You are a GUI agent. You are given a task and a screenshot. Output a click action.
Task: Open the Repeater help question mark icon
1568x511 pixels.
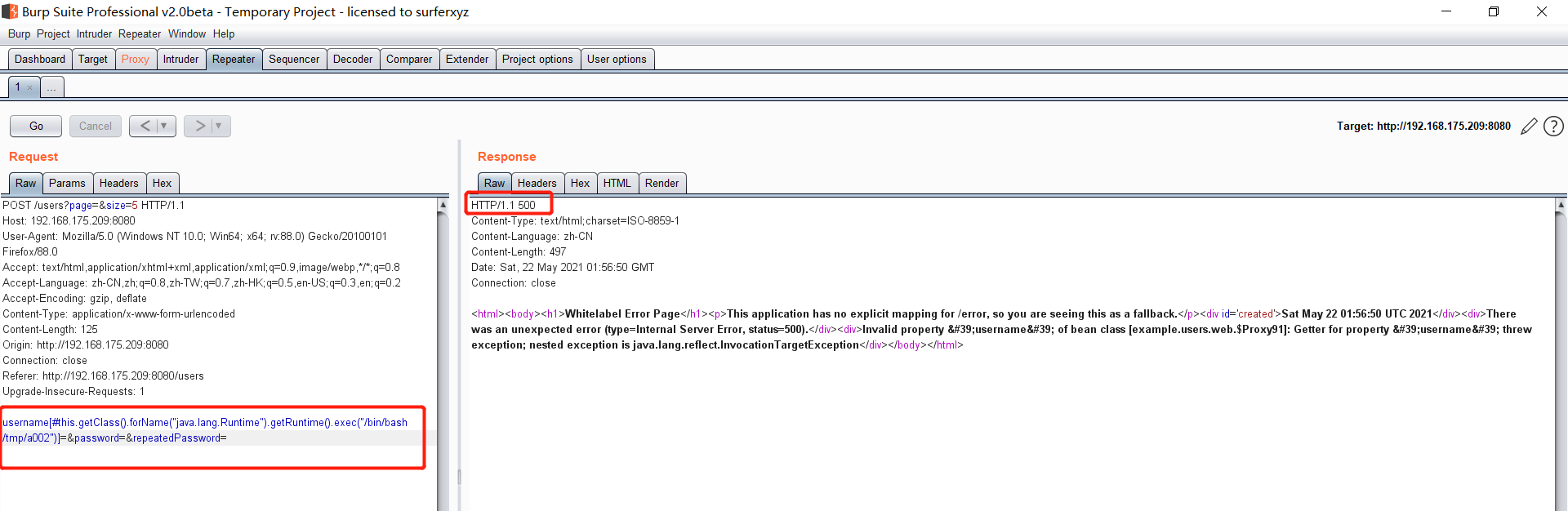tap(1554, 127)
